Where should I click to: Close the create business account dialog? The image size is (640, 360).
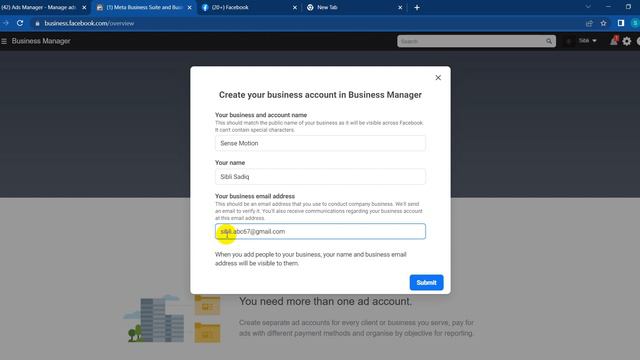coord(438,78)
